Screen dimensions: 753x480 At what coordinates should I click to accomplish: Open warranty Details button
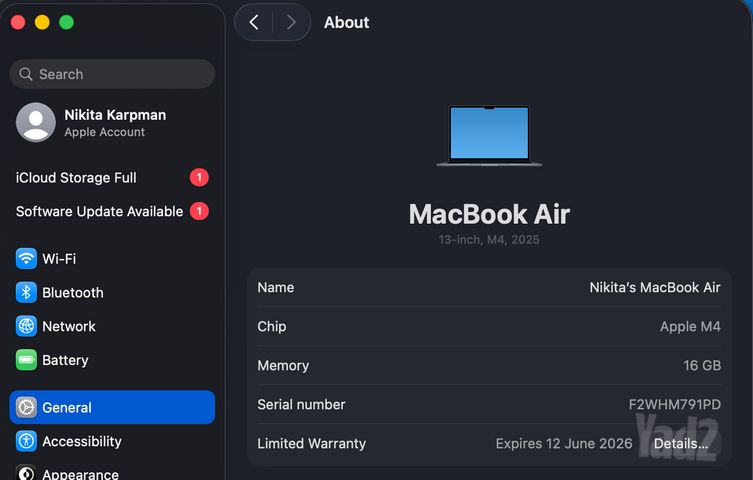(x=680, y=444)
